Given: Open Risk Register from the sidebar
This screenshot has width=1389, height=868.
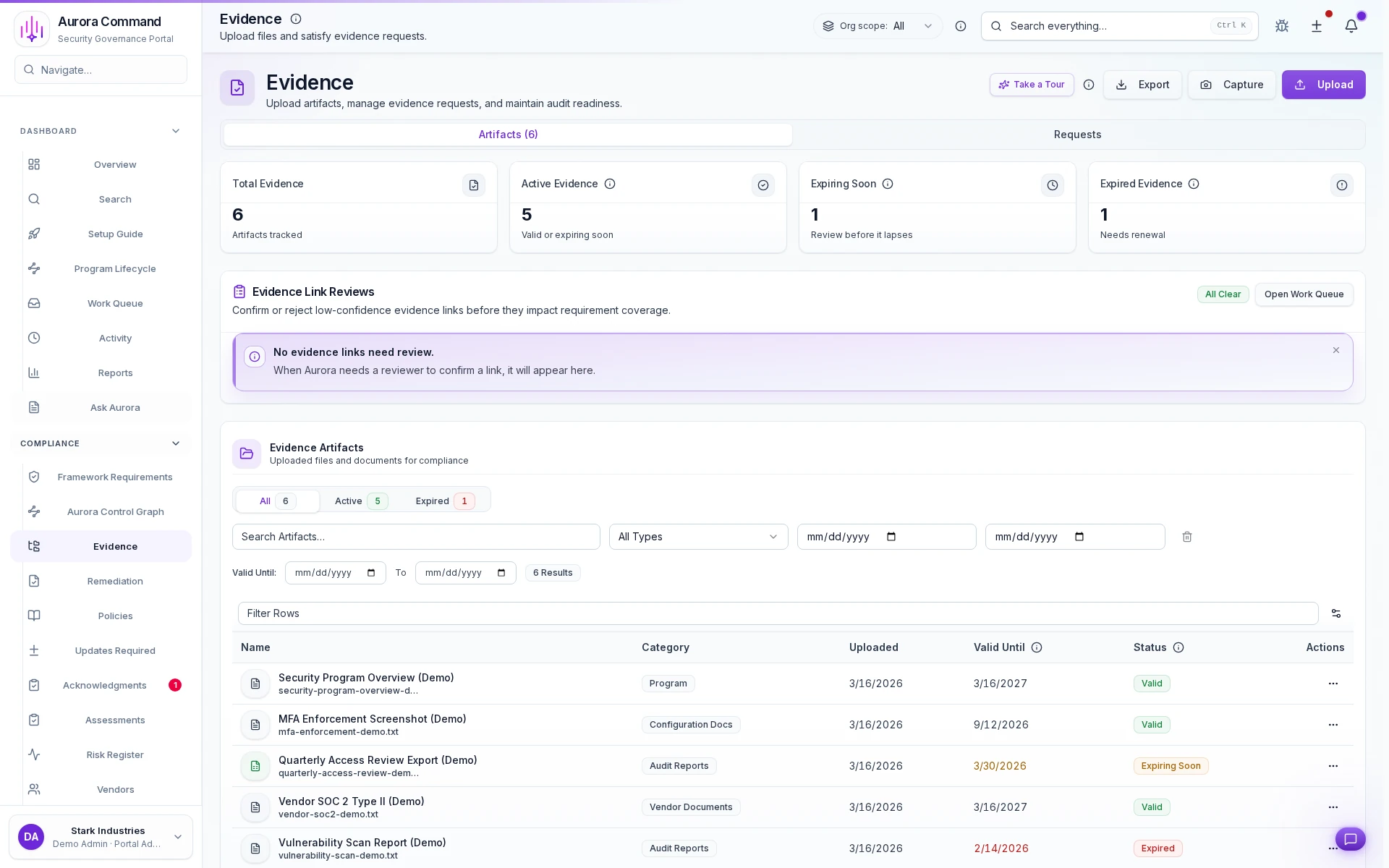Looking at the screenshot, I should [x=115, y=754].
